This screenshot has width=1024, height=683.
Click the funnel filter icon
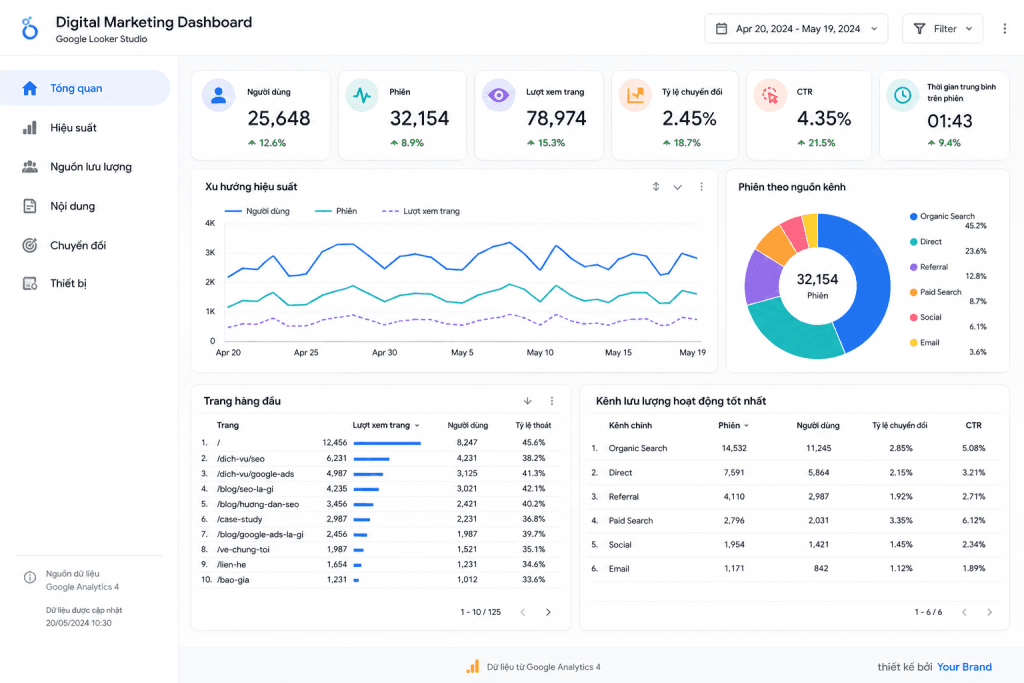(919, 29)
